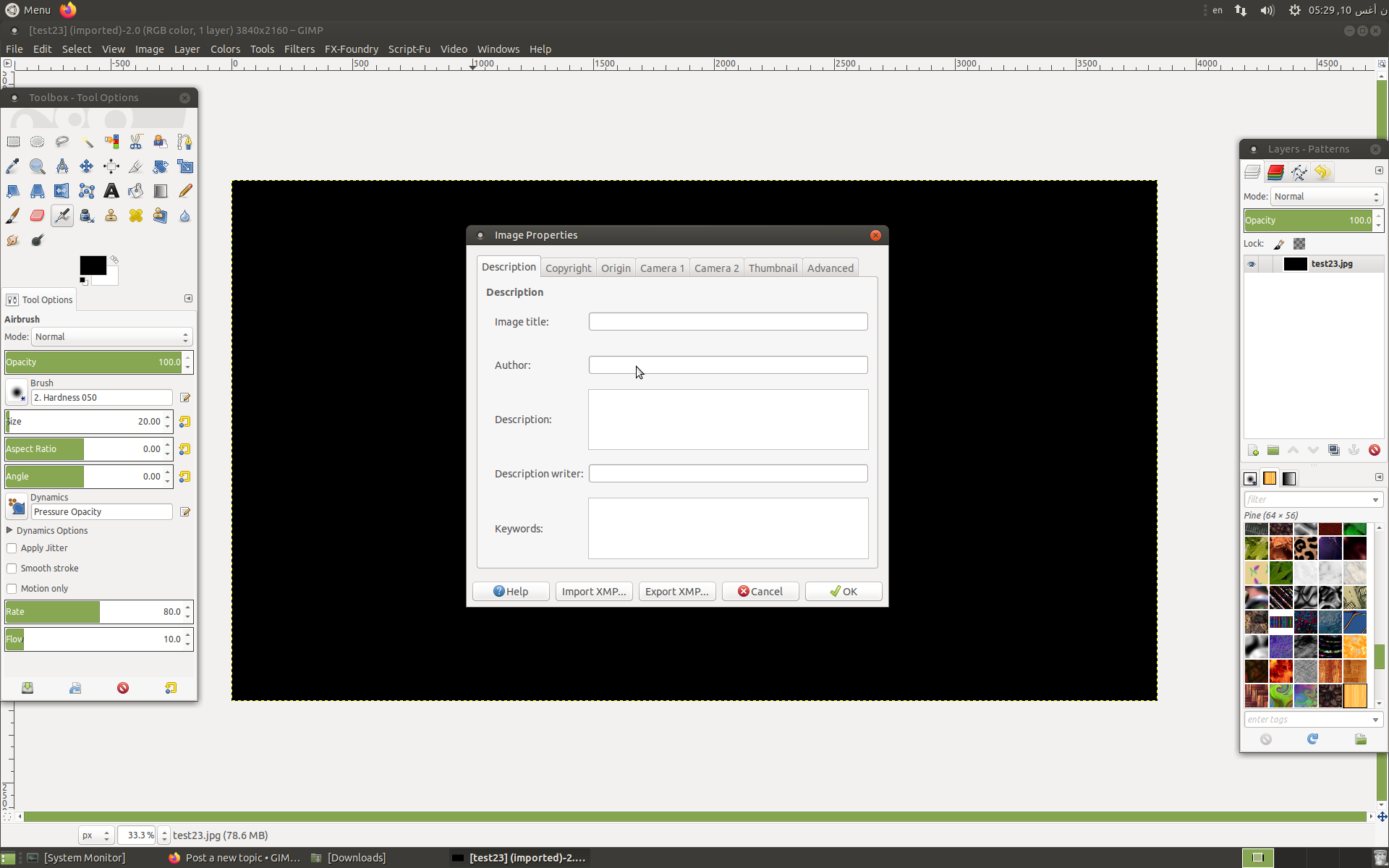1389x868 pixels.
Task: Select the Bucket Fill tool
Action: pyautogui.click(x=136, y=191)
